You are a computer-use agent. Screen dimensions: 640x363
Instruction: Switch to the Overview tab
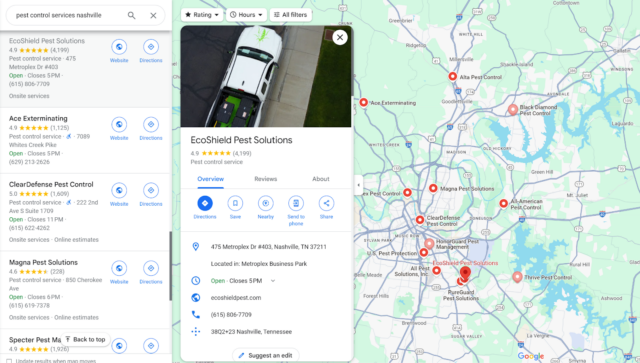[211, 179]
